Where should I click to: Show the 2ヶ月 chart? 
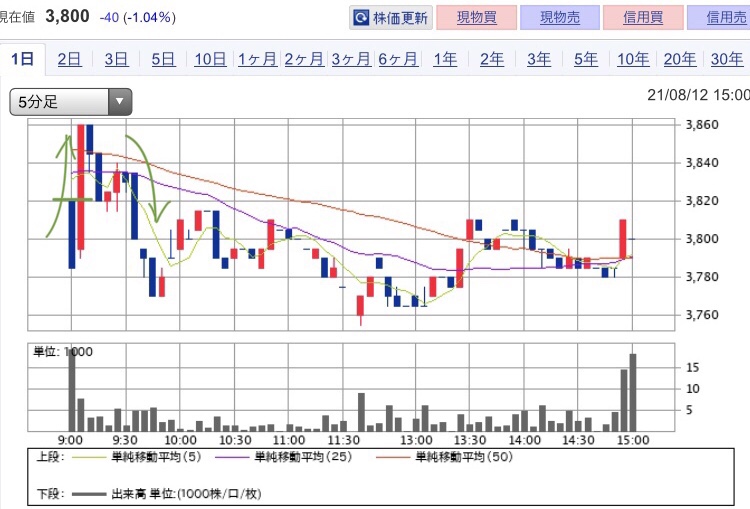(x=304, y=59)
